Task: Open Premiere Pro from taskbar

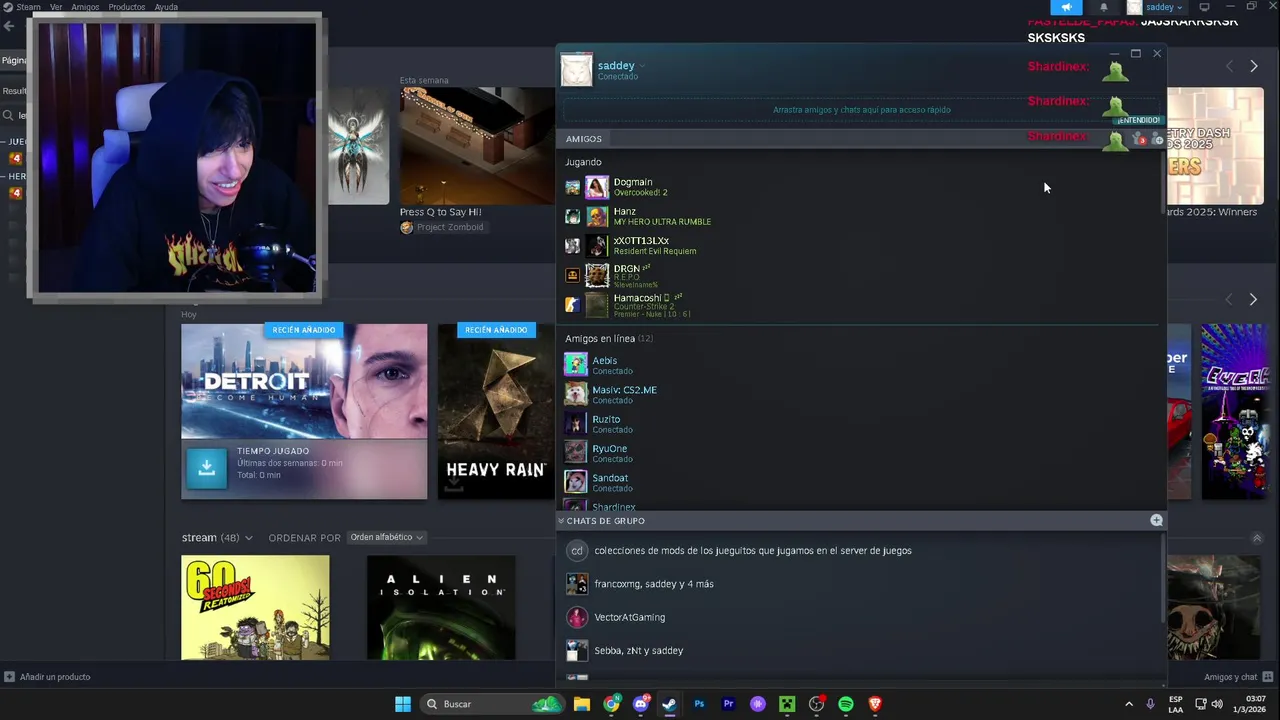Action: [728, 704]
